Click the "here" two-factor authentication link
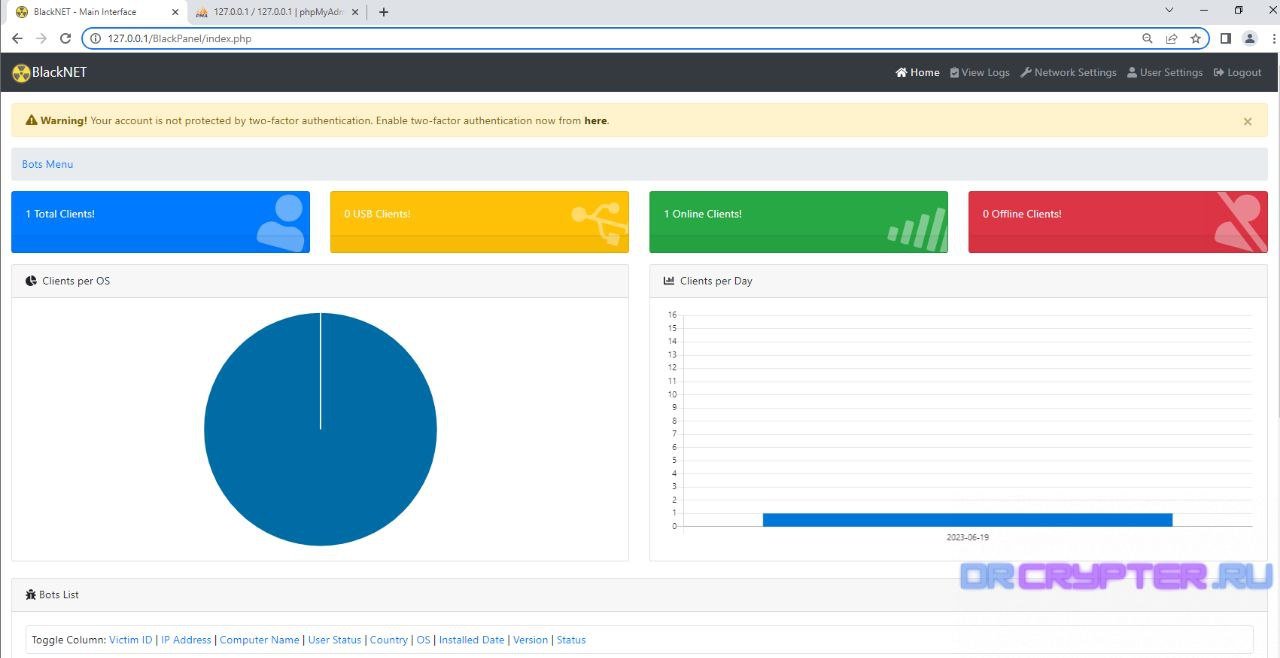Screen dimensions: 1280x658 coord(595,121)
